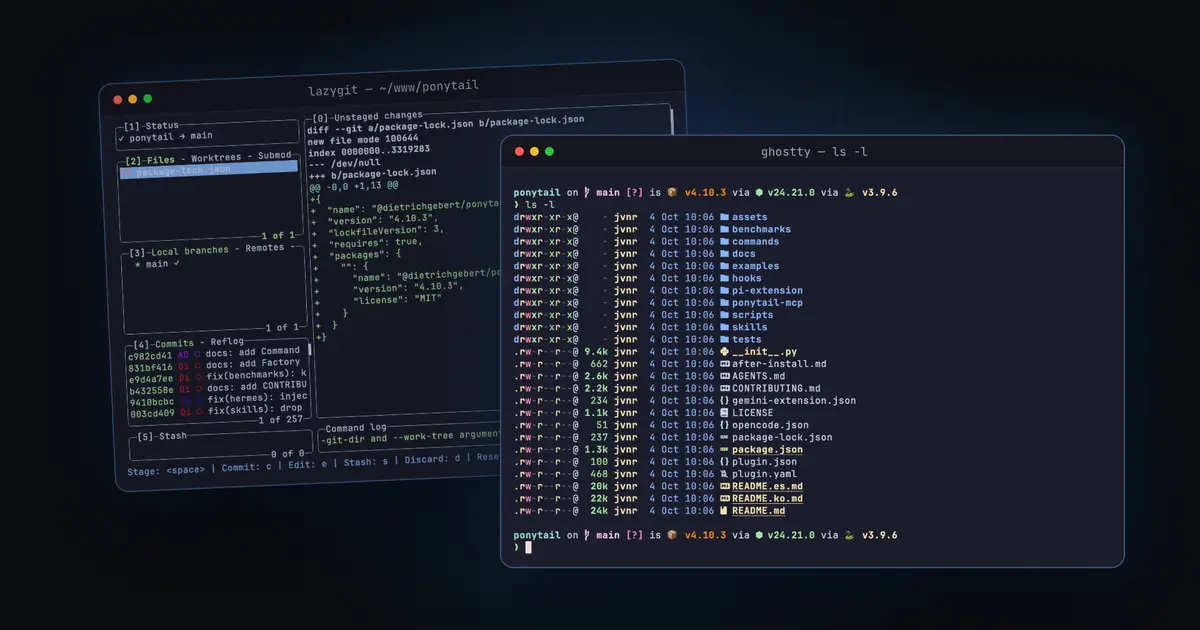Click the folder icon beside assets
Viewport: 1200px width, 630px height.
[x=724, y=217]
